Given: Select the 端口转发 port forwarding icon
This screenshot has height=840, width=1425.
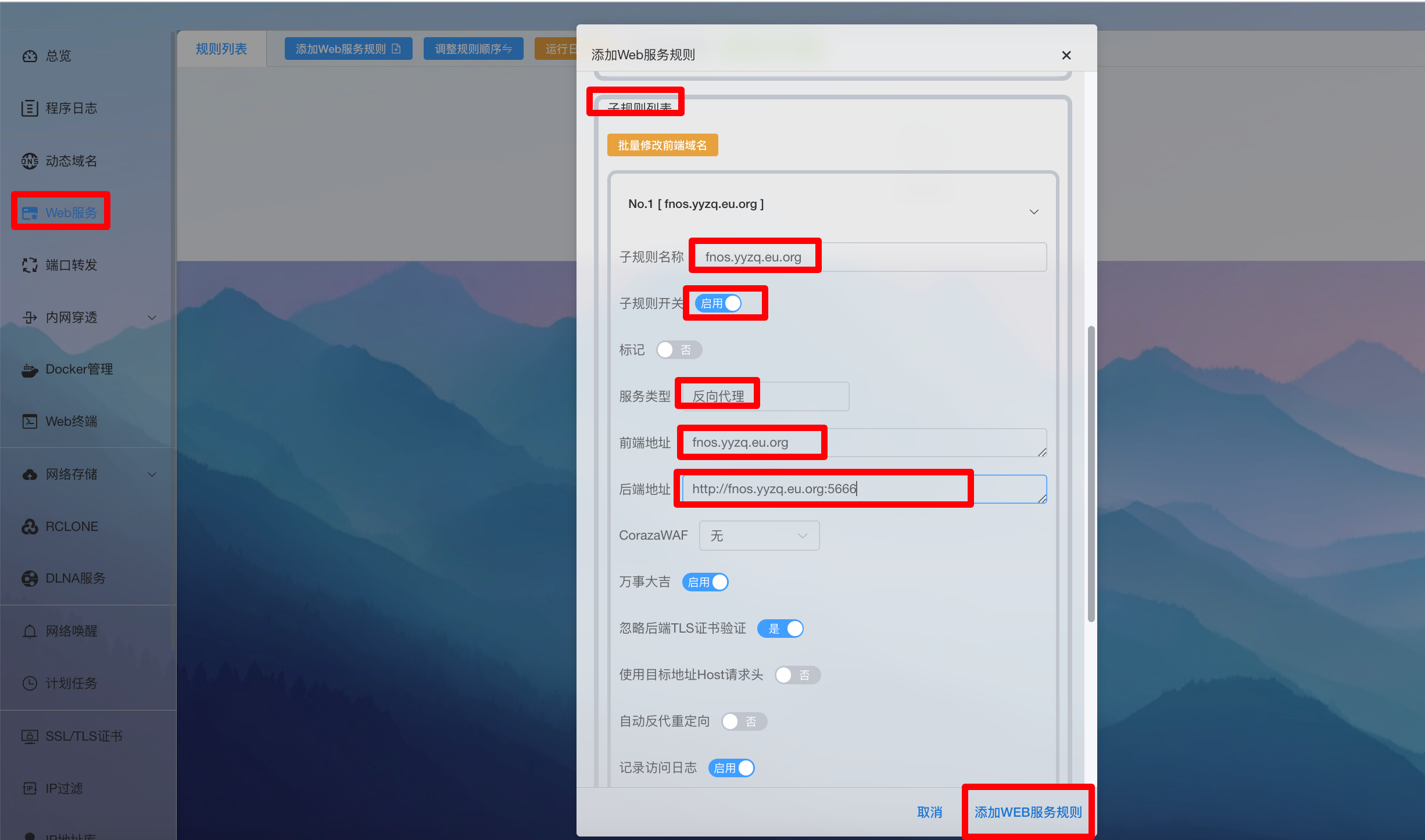Looking at the screenshot, I should point(30,265).
